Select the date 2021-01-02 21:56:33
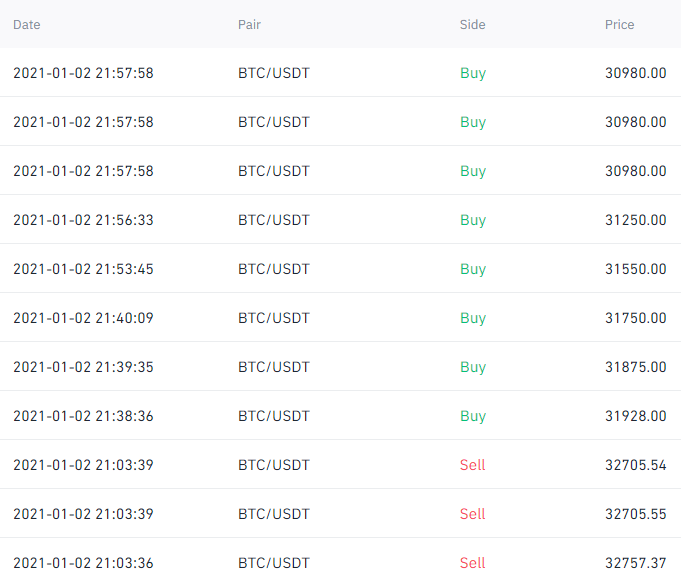Screen dimensions: 681x585 click(x=83, y=220)
